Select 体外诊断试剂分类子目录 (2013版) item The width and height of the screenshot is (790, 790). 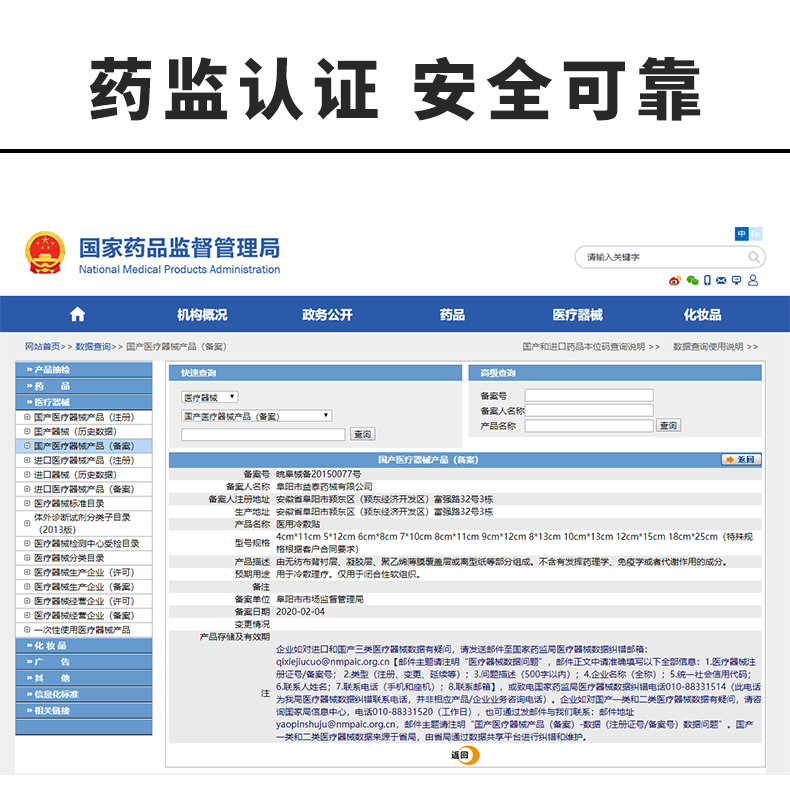(x=82, y=523)
